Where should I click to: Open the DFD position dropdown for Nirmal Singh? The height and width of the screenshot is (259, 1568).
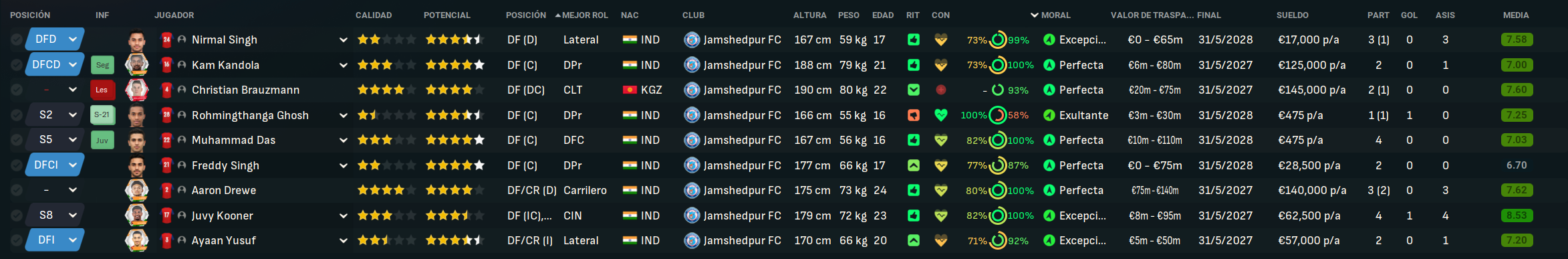[x=55, y=39]
